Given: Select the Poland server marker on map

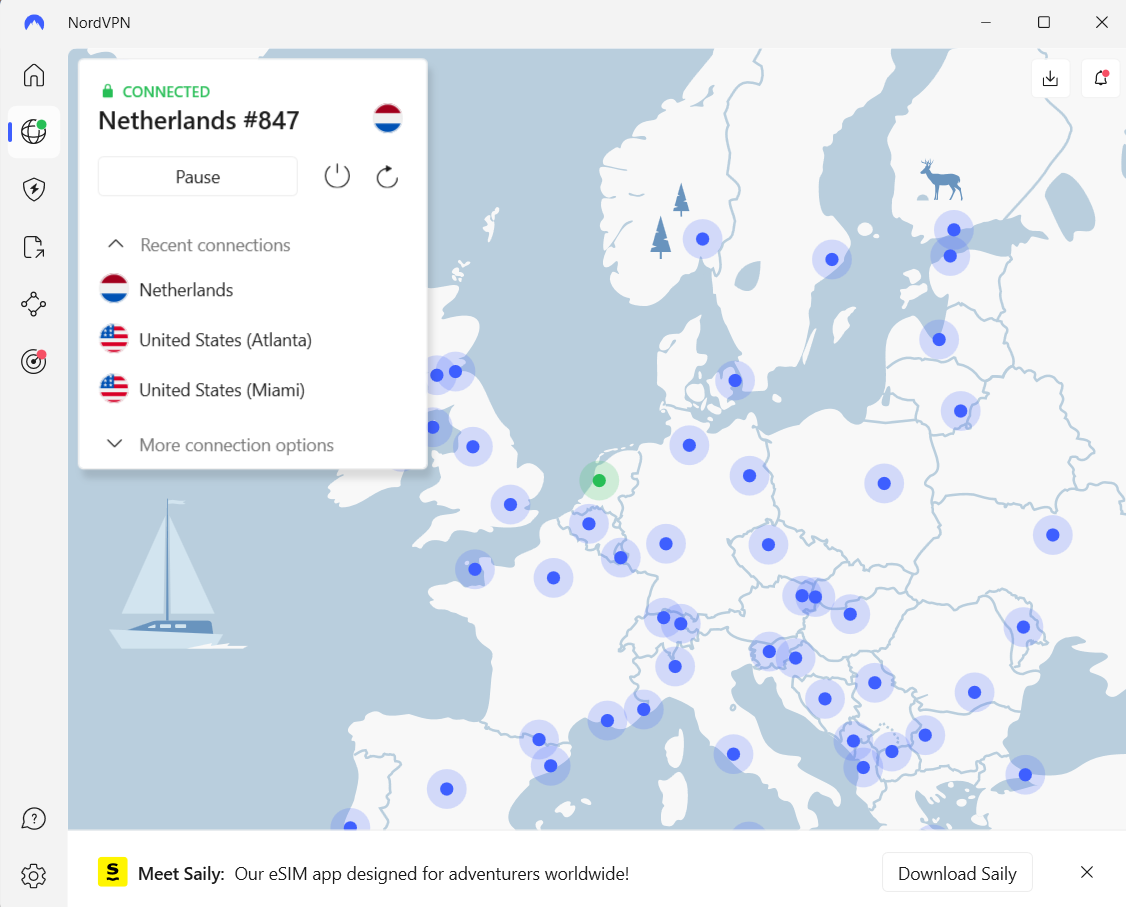Looking at the screenshot, I should coord(884,483).
